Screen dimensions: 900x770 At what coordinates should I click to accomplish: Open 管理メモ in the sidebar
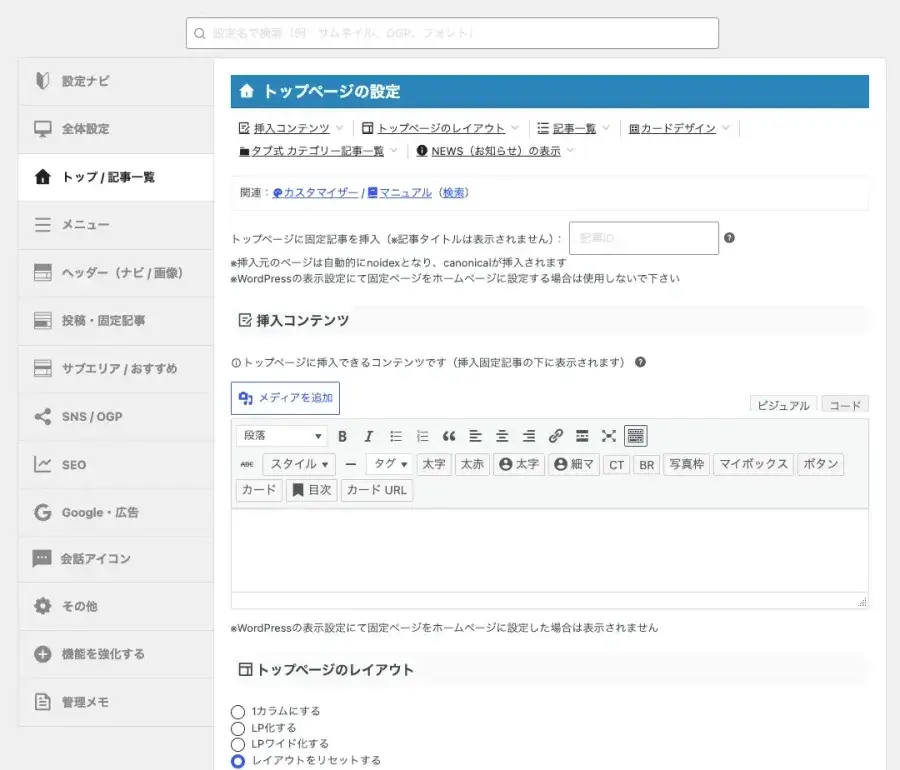(x=116, y=702)
